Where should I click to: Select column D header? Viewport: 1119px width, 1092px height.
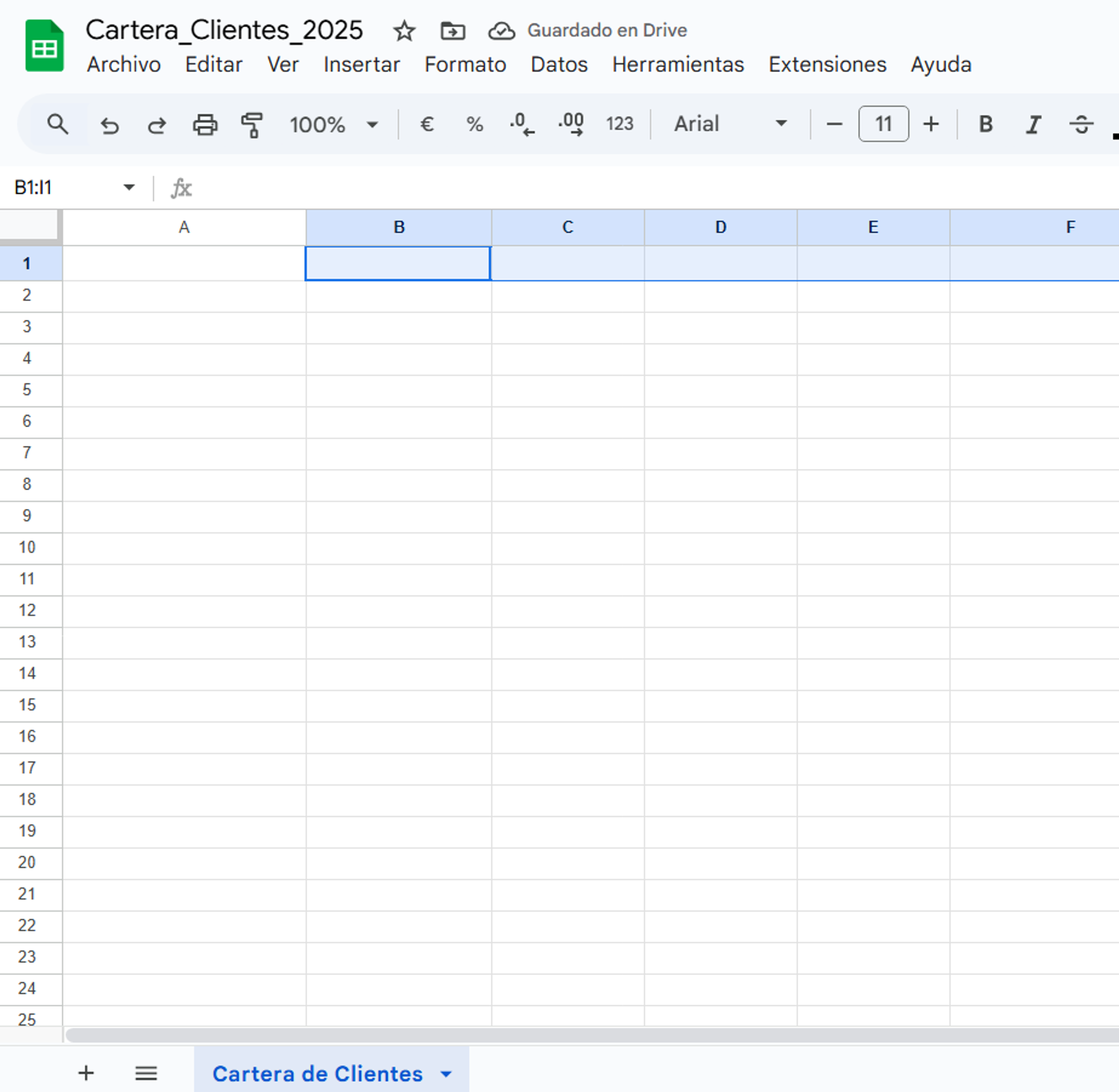tap(720, 228)
